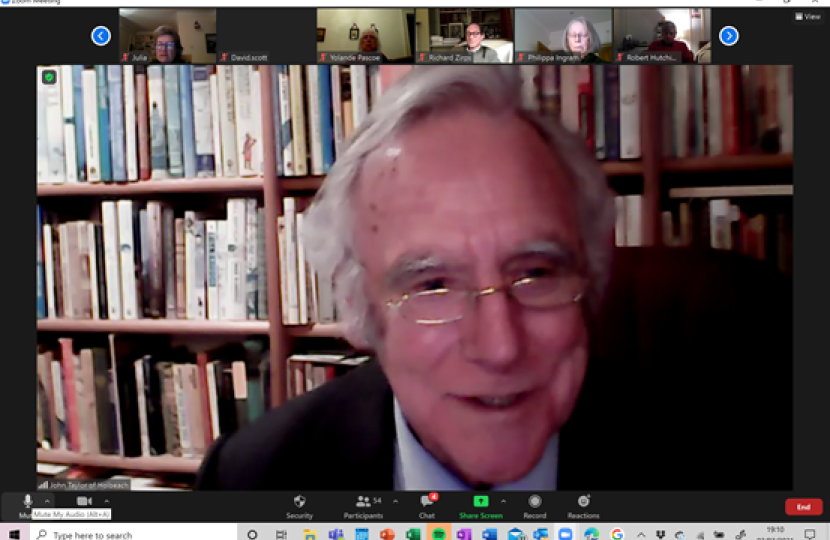Image resolution: width=830 pixels, height=540 pixels.
Task: Expand share screen options arrow
Action: pyautogui.click(x=503, y=500)
